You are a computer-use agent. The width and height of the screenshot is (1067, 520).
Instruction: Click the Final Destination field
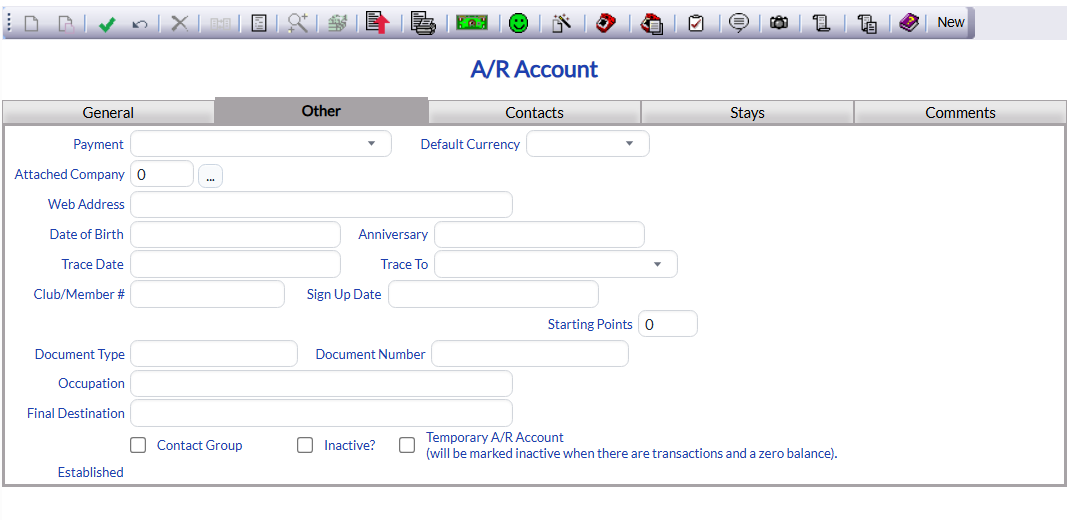pos(321,413)
